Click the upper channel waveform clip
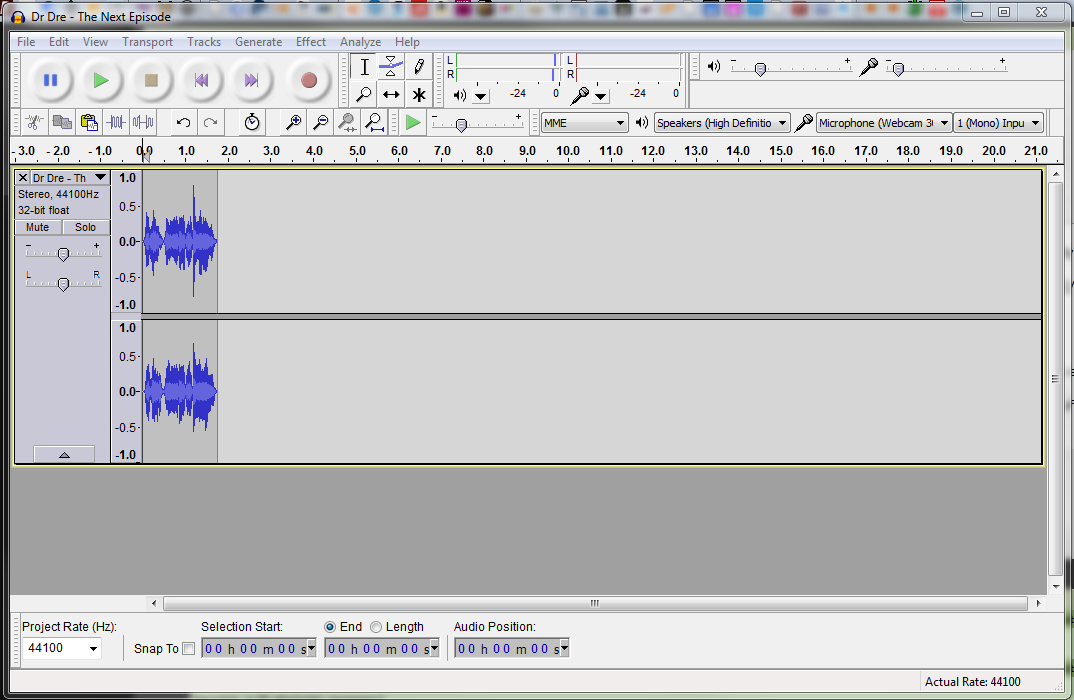 (180, 241)
